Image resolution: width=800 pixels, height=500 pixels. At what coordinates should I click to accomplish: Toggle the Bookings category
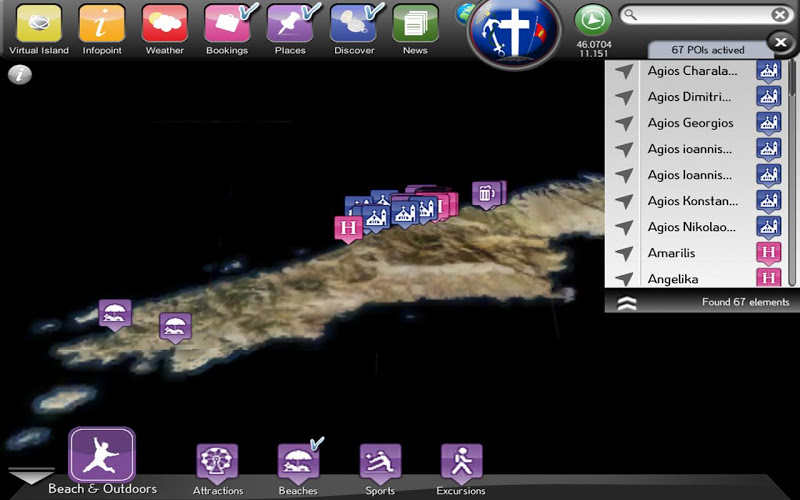(228, 24)
